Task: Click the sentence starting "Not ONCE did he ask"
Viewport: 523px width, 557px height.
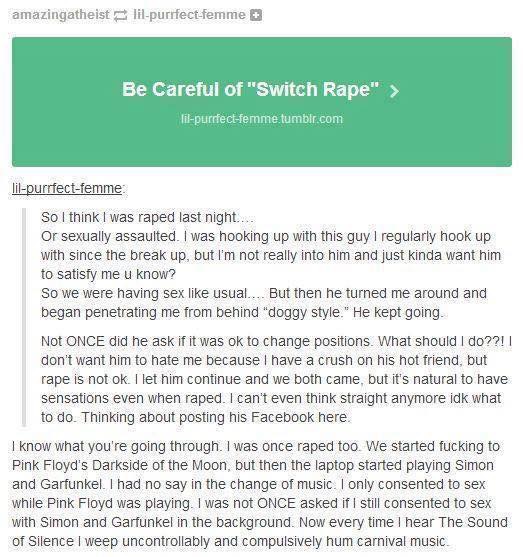Action: click(206, 341)
